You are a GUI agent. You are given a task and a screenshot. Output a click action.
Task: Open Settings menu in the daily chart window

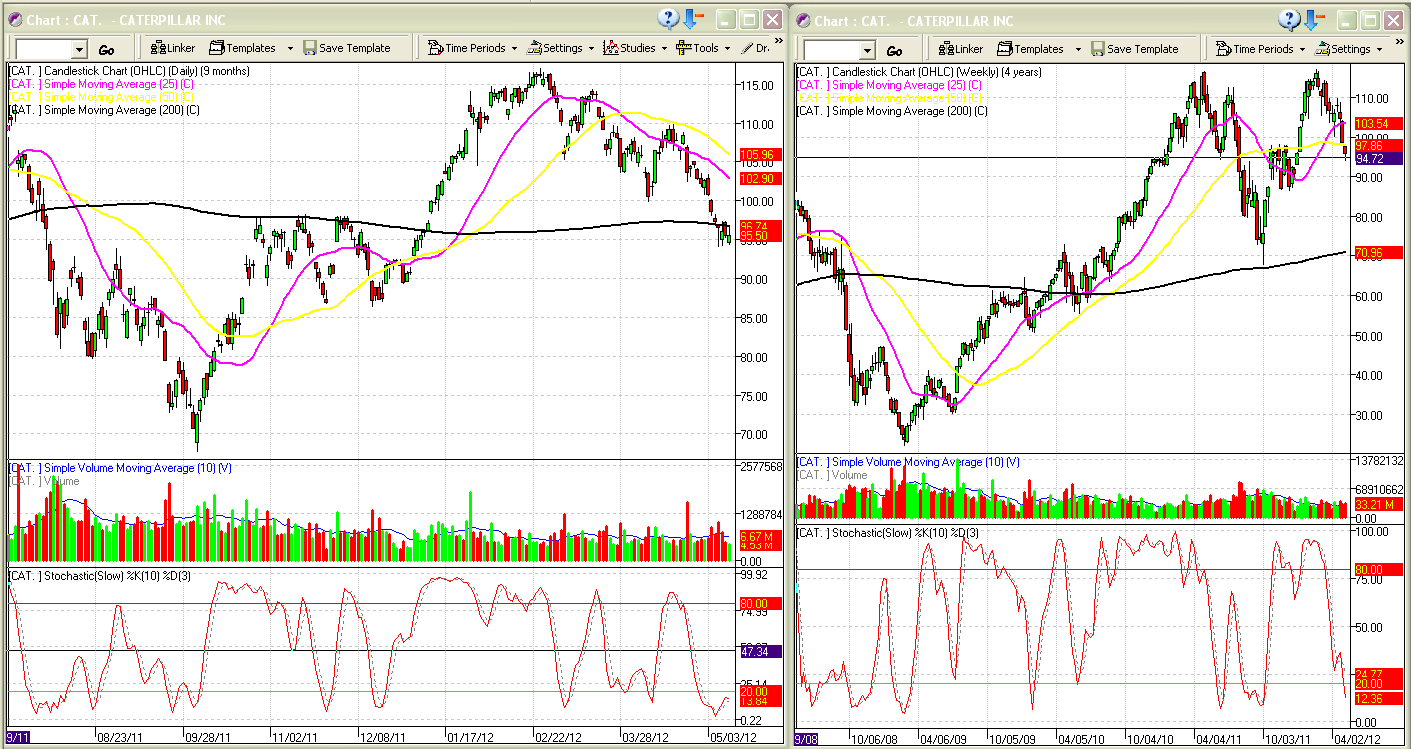tap(561, 48)
